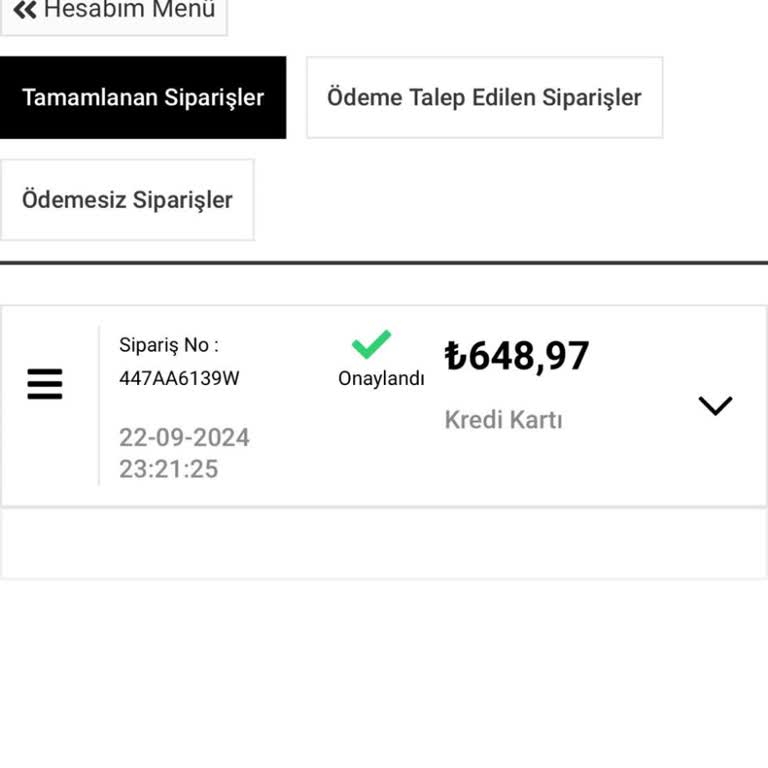This screenshot has width=768, height=768.
Task: Click the order time 23:21:25
Action: click(168, 469)
